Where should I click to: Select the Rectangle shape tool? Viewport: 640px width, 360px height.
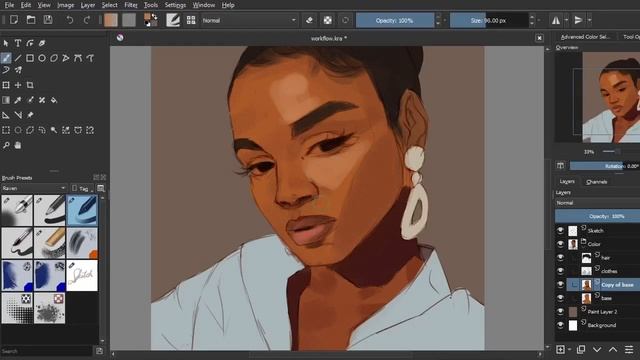[30, 58]
